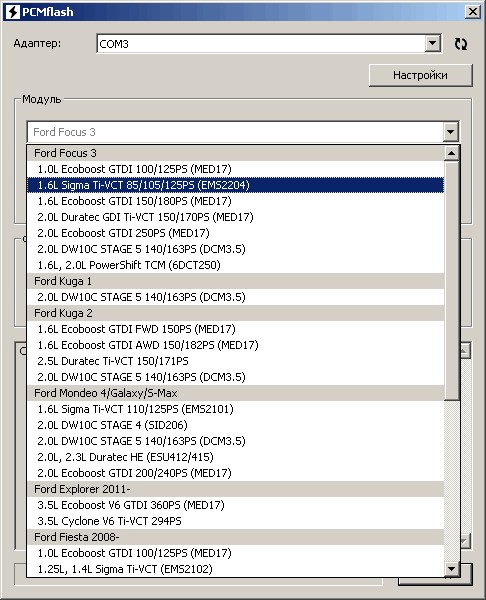This screenshot has width=486, height=600.
Task: Pick 3.5L Cyclone V6 Ti-VCT 294PS
Action: pos(235,521)
